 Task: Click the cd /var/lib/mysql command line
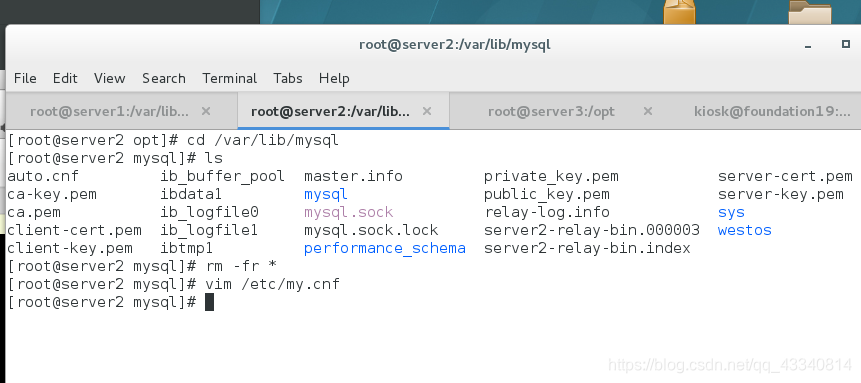(x=263, y=140)
